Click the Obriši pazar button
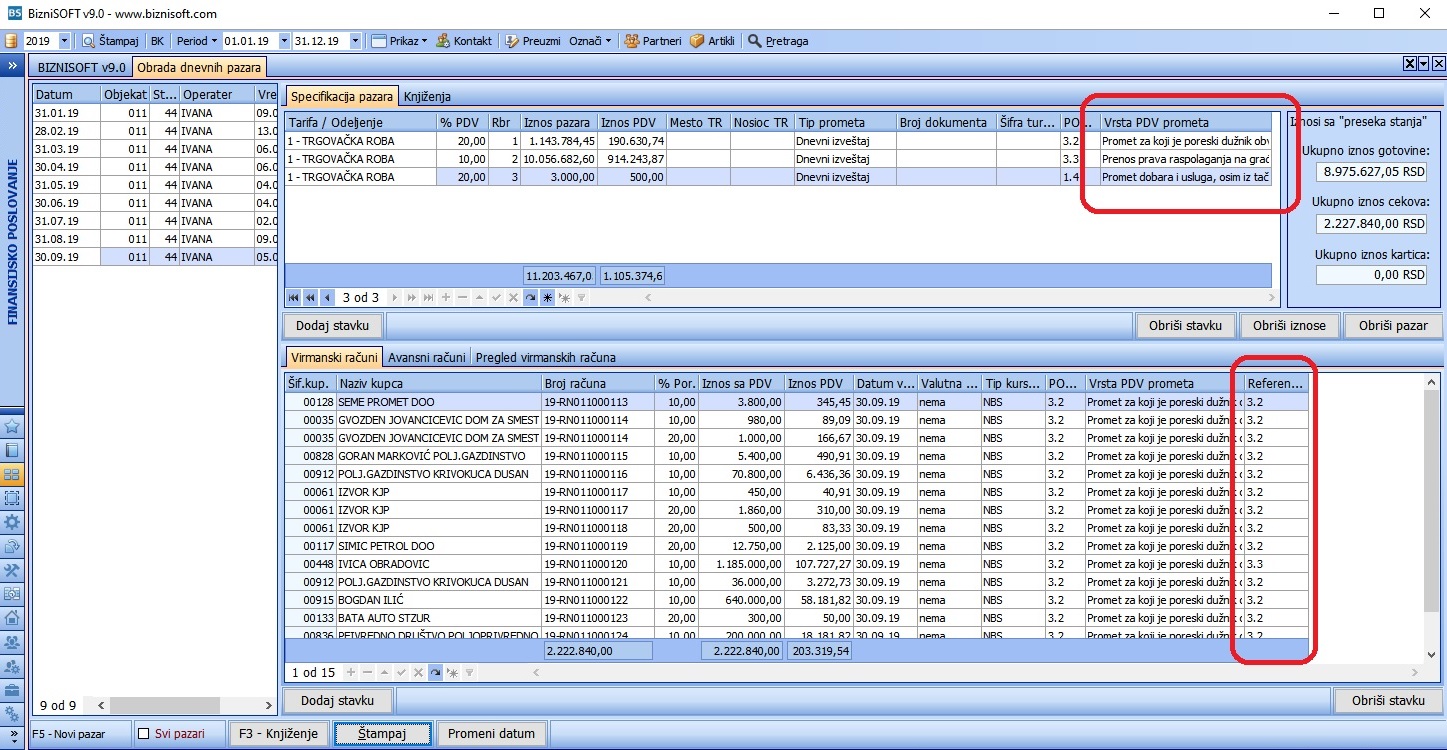The image size is (1447, 750). pos(1393,325)
